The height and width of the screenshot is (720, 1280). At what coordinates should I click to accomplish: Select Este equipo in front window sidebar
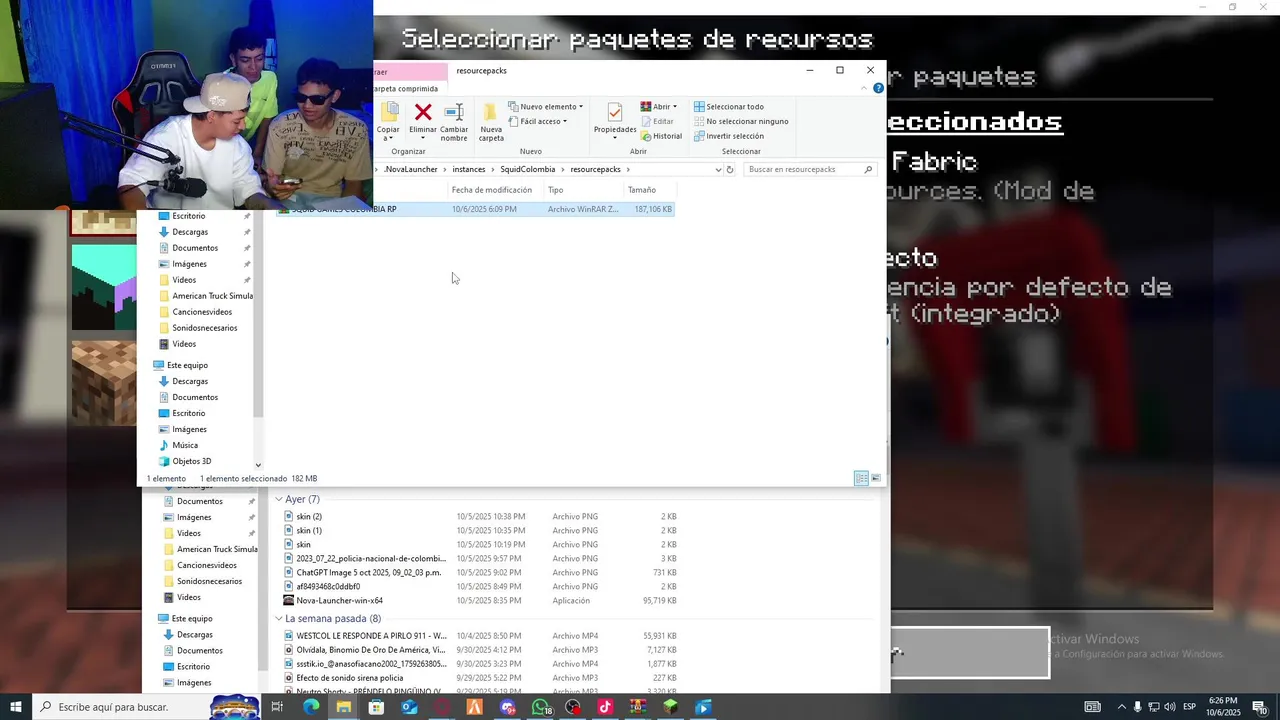coord(180,365)
